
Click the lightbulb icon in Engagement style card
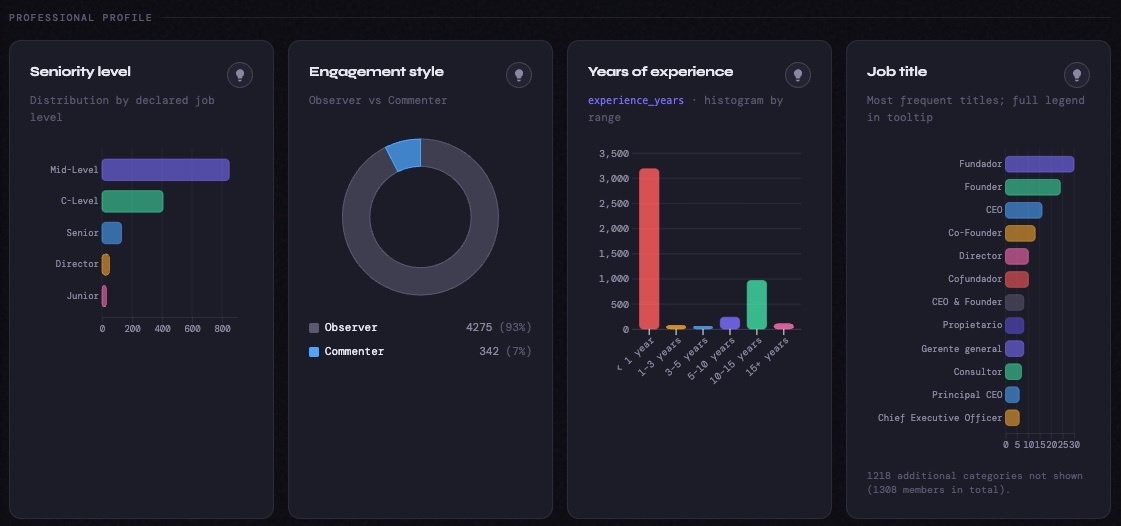pyautogui.click(x=518, y=75)
